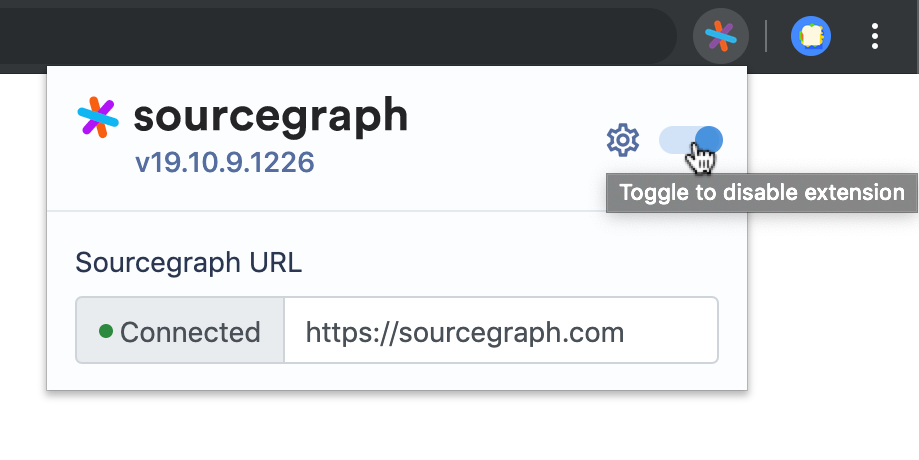Click the 'Sourcegraph URL' field label
This screenshot has height=460, width=919.
coord(188,263)
